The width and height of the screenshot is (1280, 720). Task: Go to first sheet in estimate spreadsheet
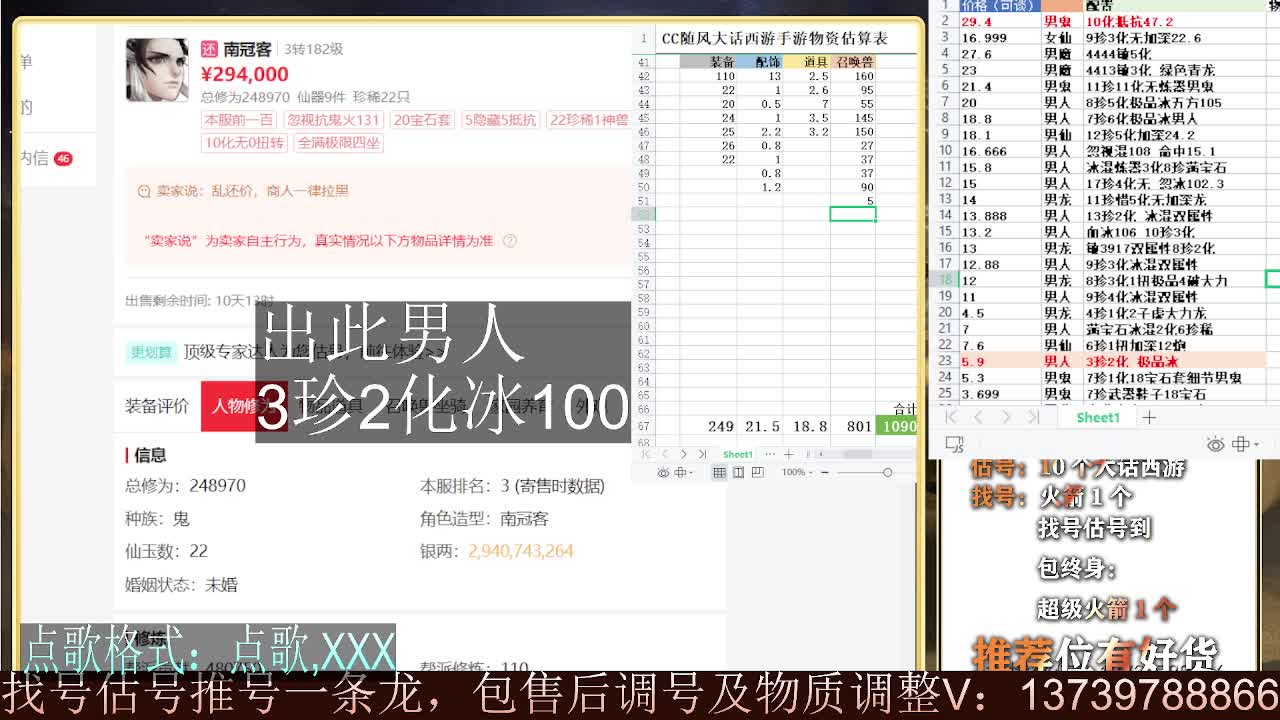[x=647, y=454]
